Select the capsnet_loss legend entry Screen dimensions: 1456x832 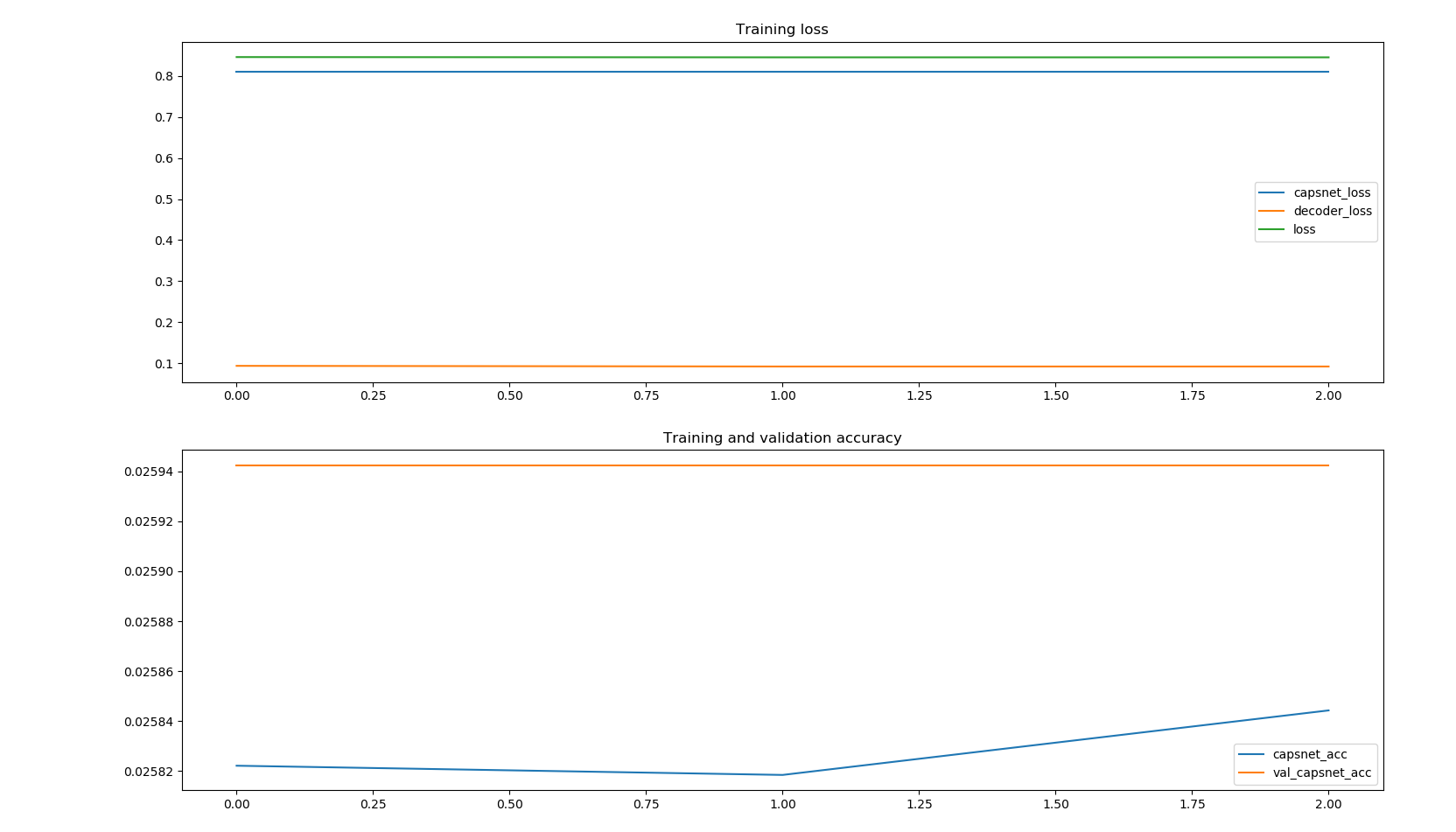click(1314, 192)
